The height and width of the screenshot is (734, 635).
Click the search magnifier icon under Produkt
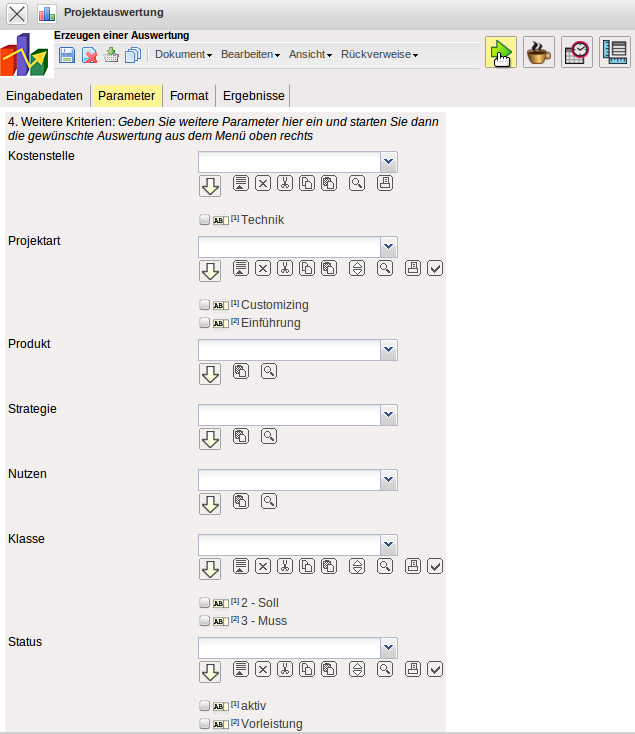pos(268,371)
